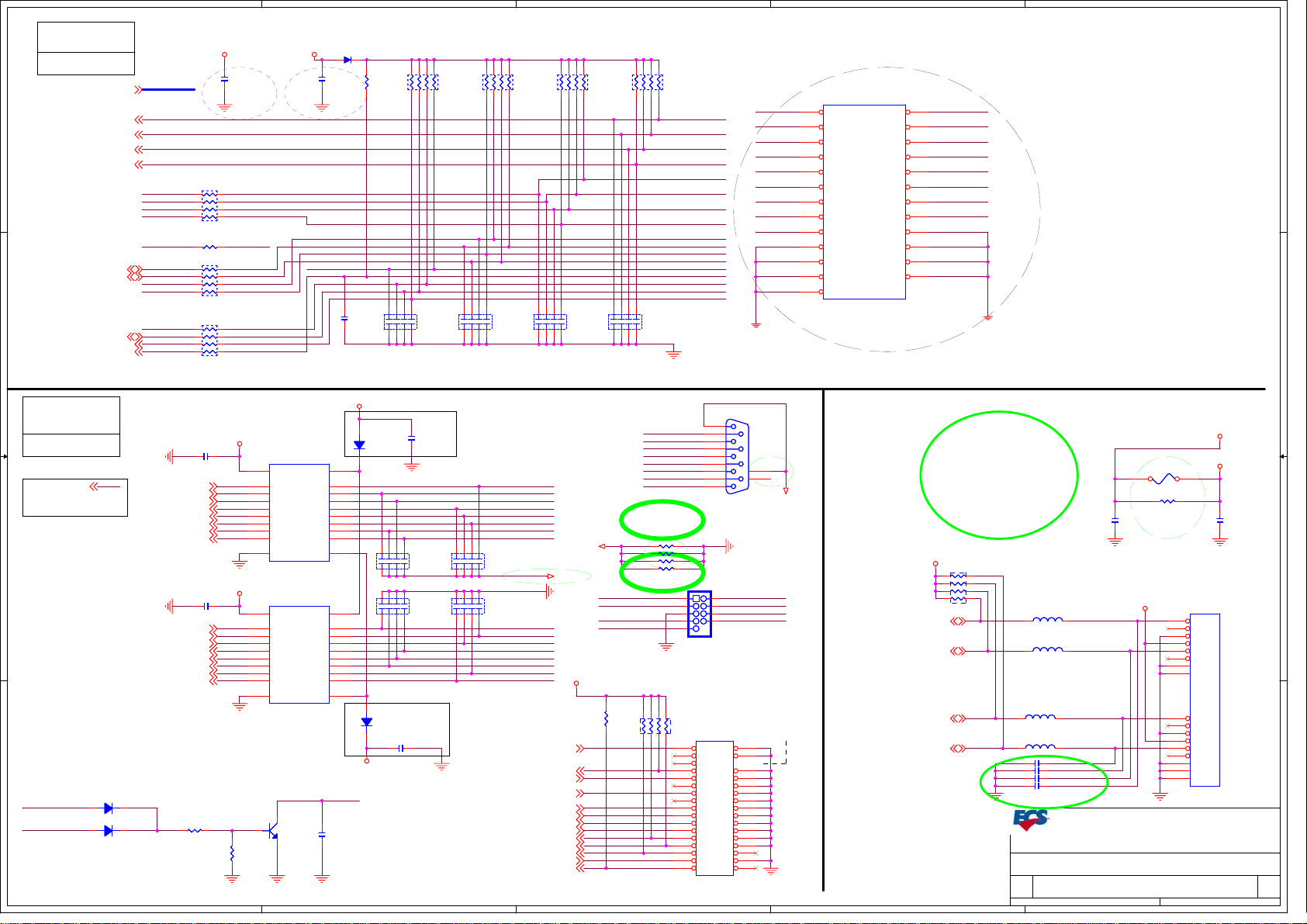Viewport: 1307px width, 924px height.
Task: Select the diode on the top power rail
Action: pos(347,60)
